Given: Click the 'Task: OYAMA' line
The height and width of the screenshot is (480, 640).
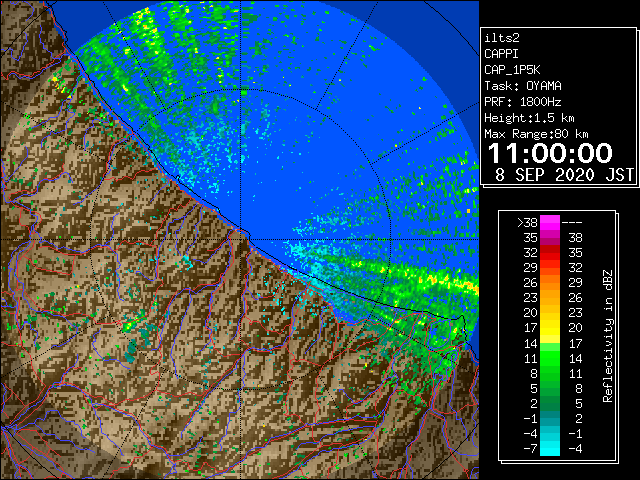Looking at the screenshot, I should point(523,86).
